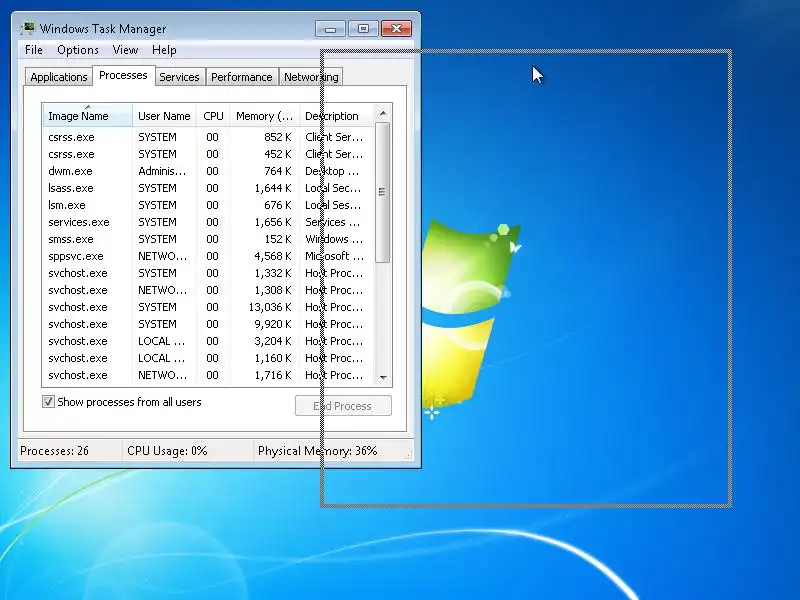Select svchost.exe row using 13,036 K

(x=208, y=307)
